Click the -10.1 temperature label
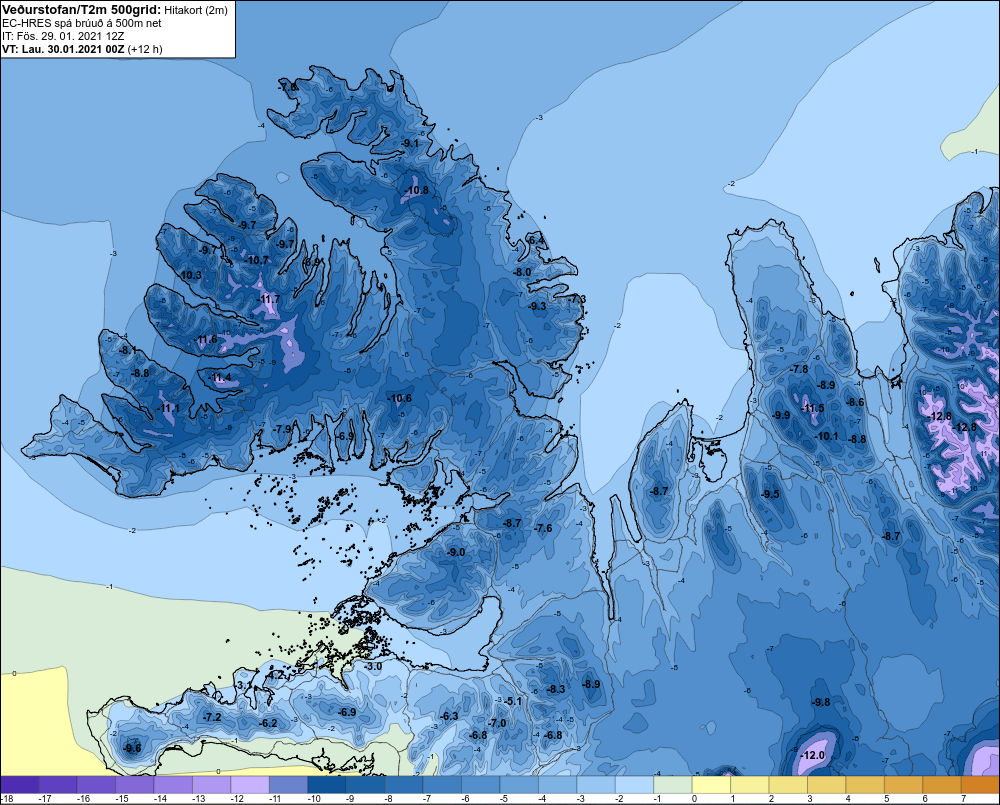This screenshot has height=805, width=1000. (x=827, y=436)
